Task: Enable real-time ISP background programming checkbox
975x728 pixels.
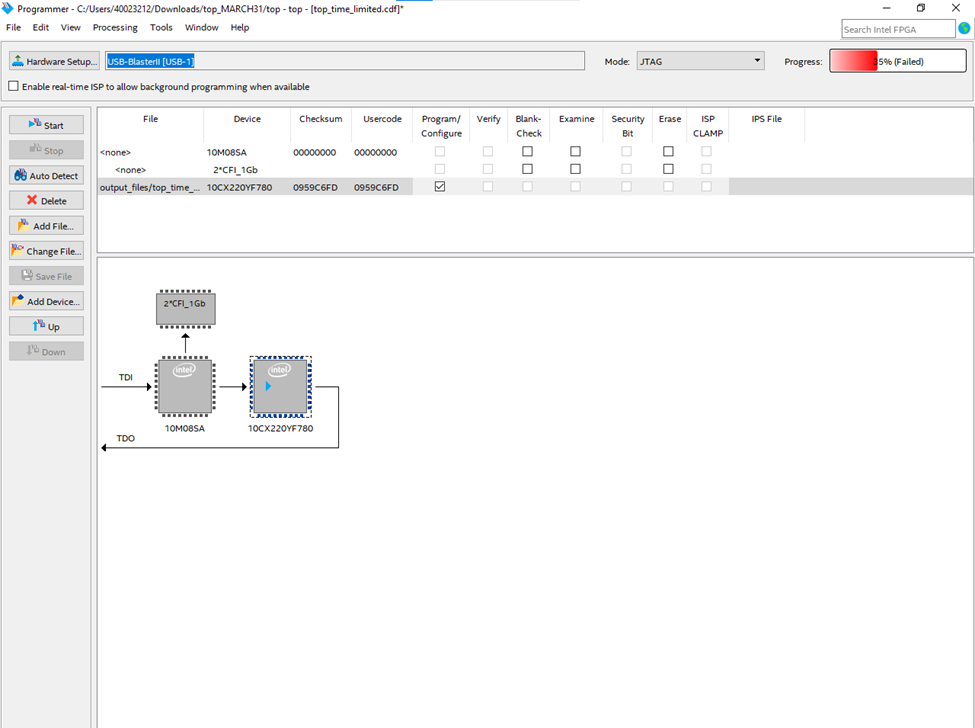Action: click(14, 87)
